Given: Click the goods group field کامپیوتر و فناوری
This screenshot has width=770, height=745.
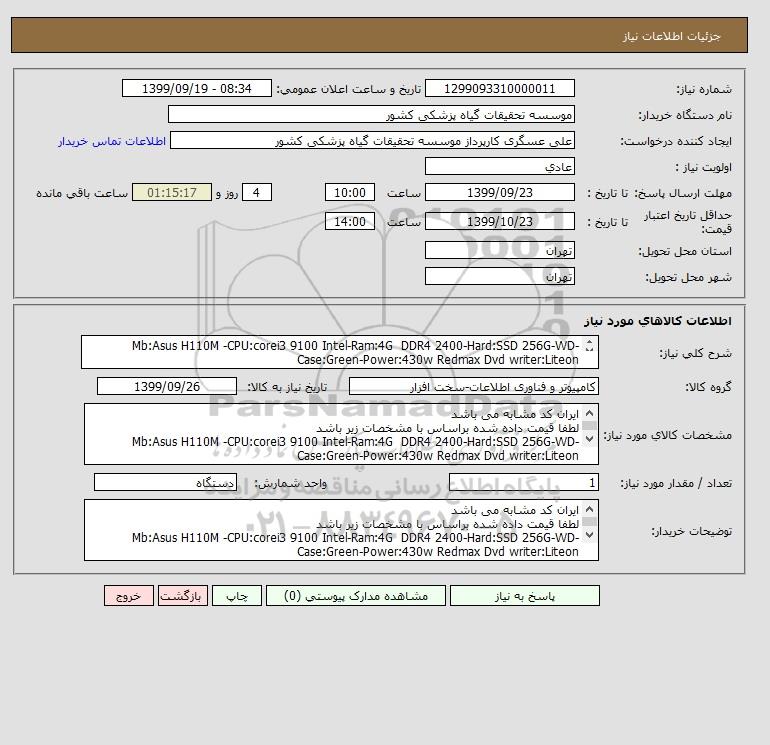Looking at the screenshot, I should [473, 386].
